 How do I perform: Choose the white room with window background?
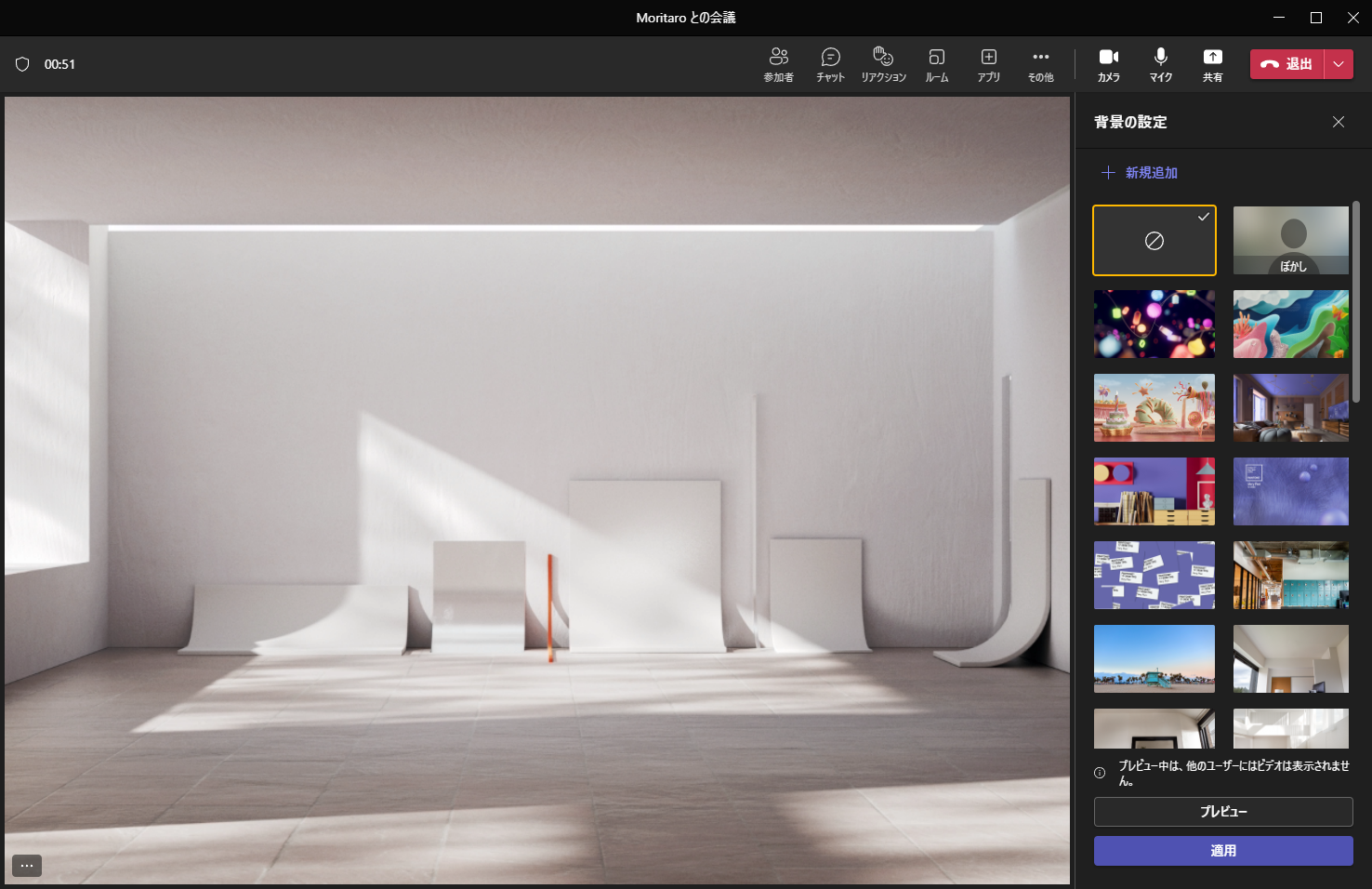tap(1291, 659)
